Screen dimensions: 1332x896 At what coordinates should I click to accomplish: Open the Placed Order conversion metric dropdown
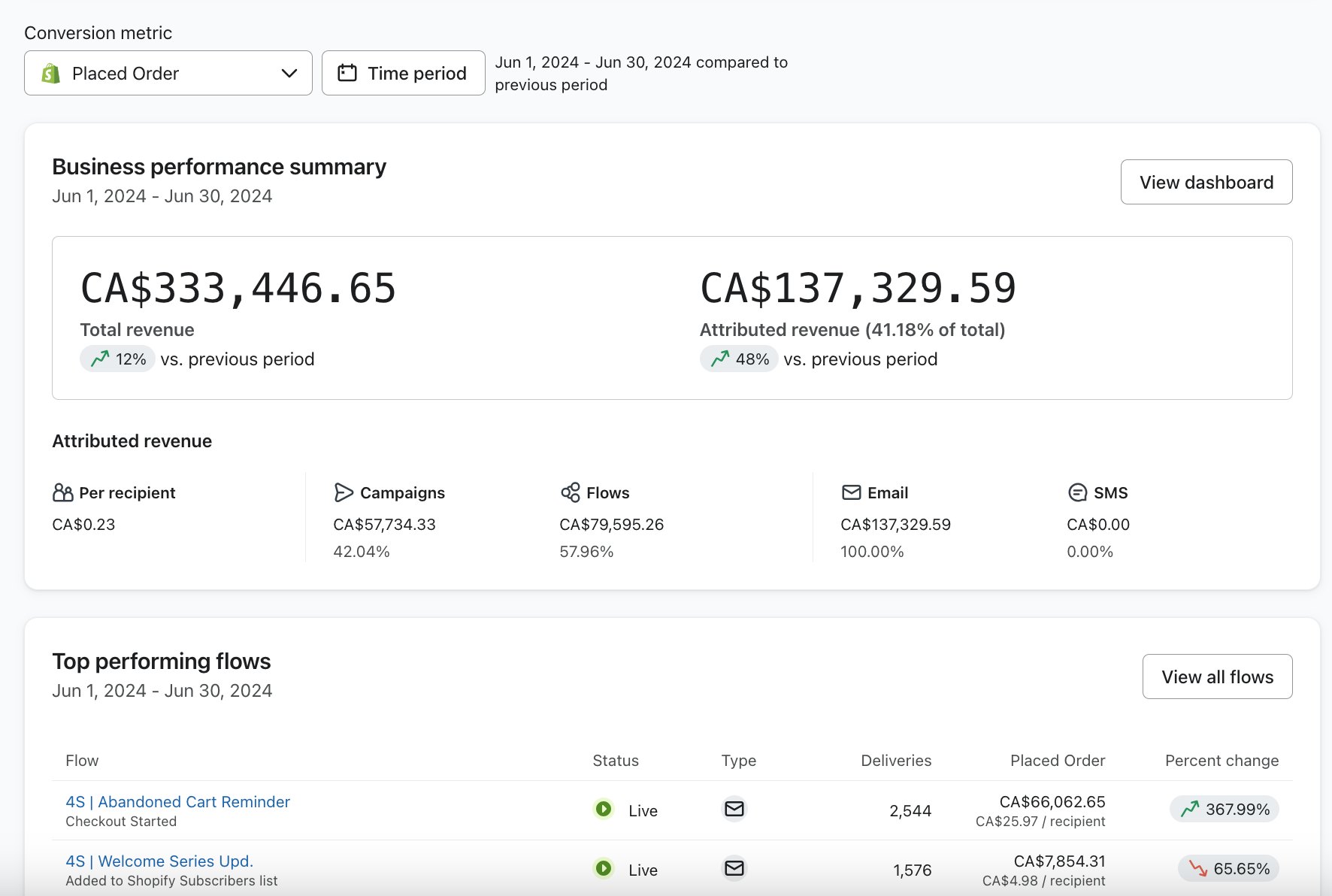pos(168,73)
